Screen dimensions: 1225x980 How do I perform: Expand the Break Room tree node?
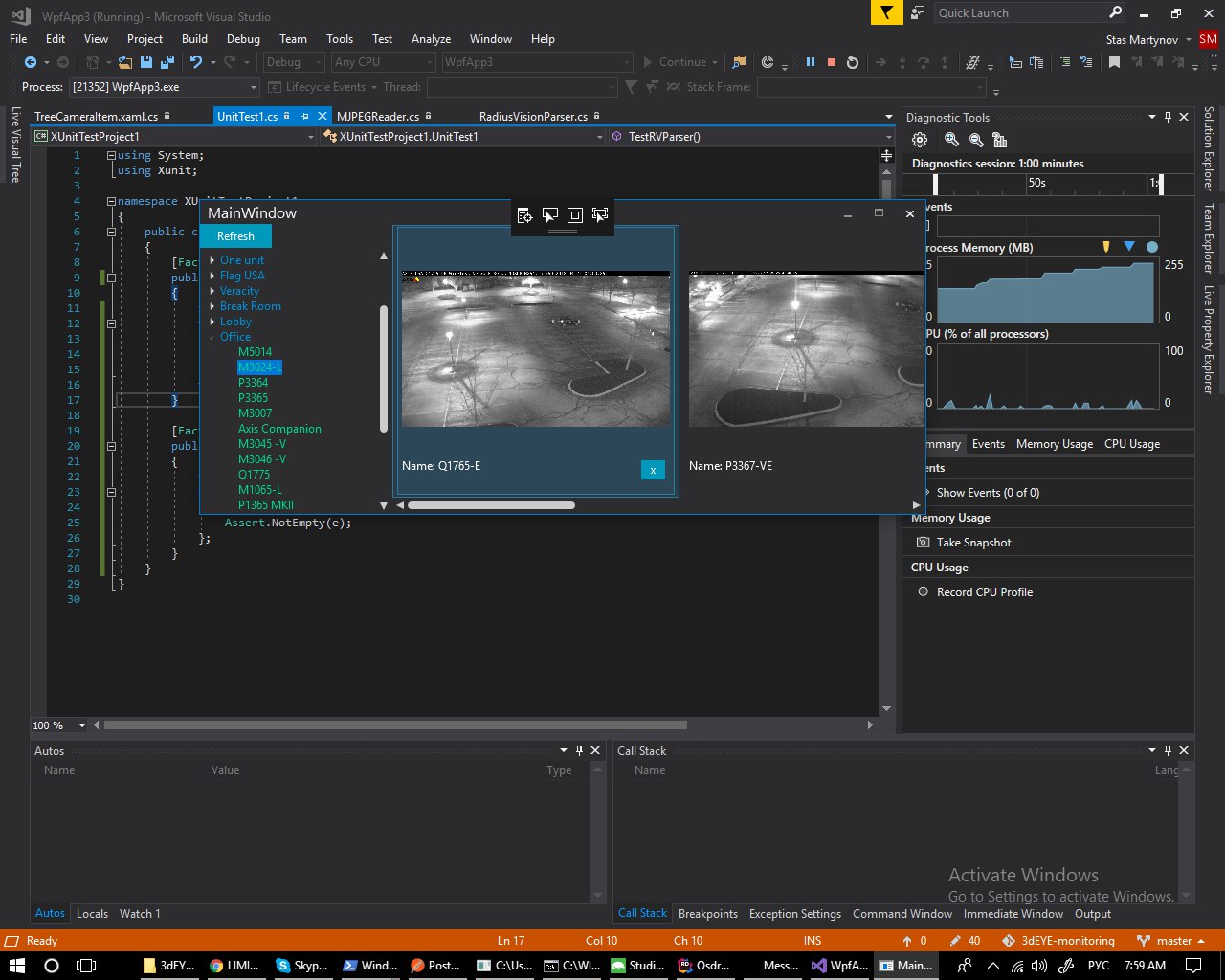(212, 306)
